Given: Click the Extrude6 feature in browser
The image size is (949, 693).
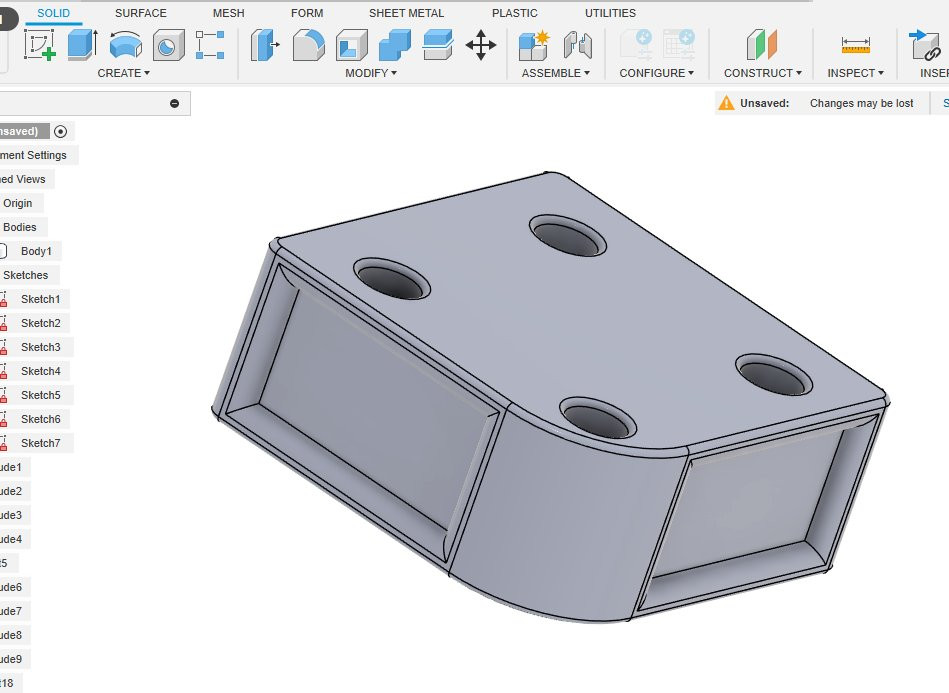Looking at the screenshot, I should [x=11, y=587].
